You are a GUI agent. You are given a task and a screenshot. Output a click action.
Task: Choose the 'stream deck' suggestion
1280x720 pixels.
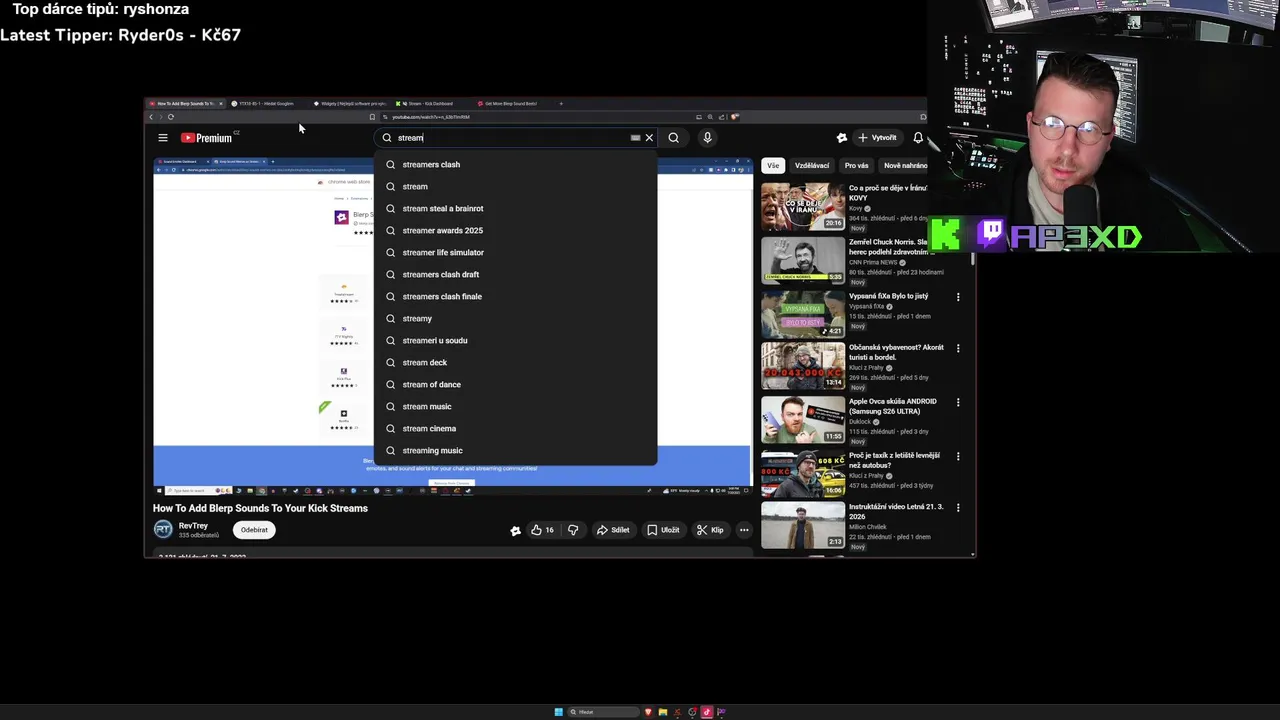[x=516, y=362]
